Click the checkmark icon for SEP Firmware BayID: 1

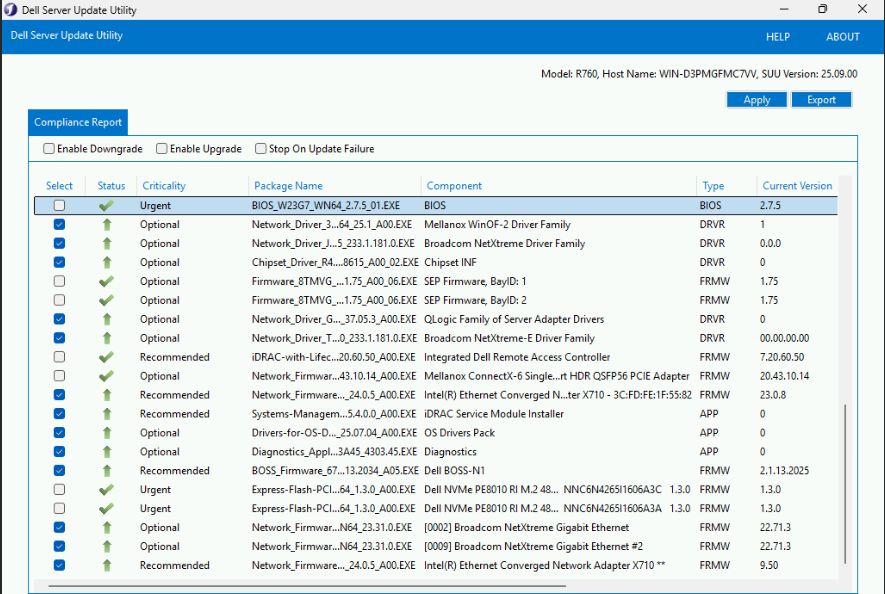click(106, 281)
